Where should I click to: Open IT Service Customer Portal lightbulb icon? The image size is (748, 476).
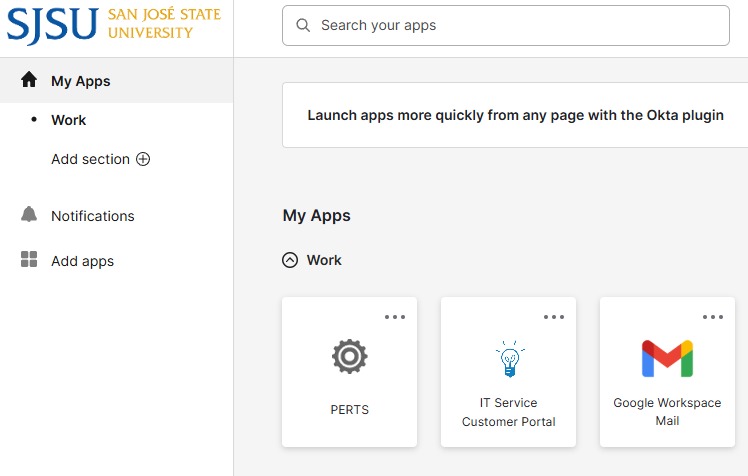508,358
